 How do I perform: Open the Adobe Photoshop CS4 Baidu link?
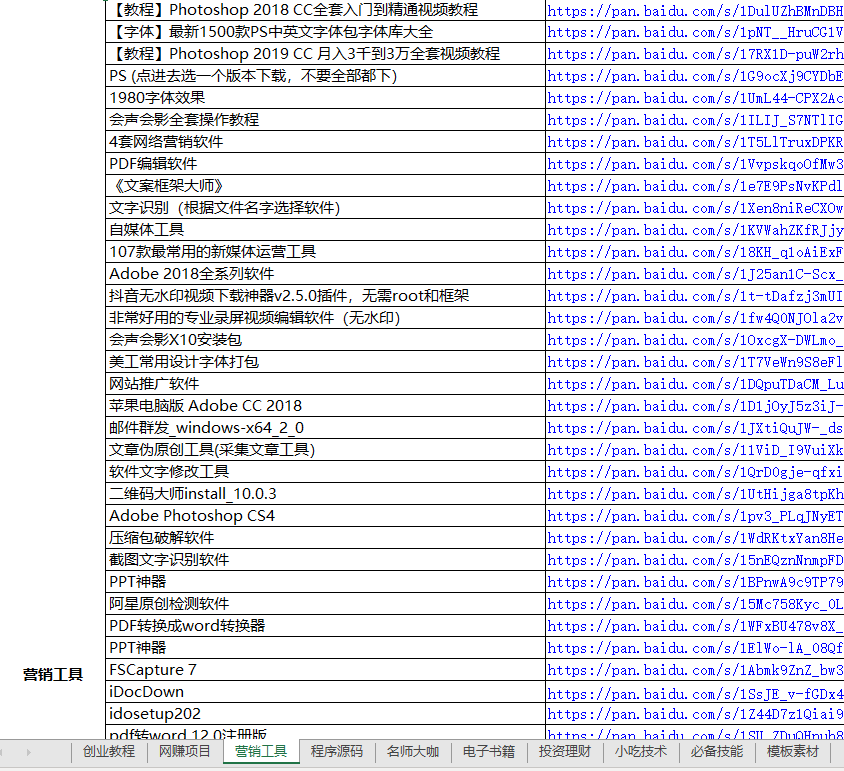click(x=692, y=516)
